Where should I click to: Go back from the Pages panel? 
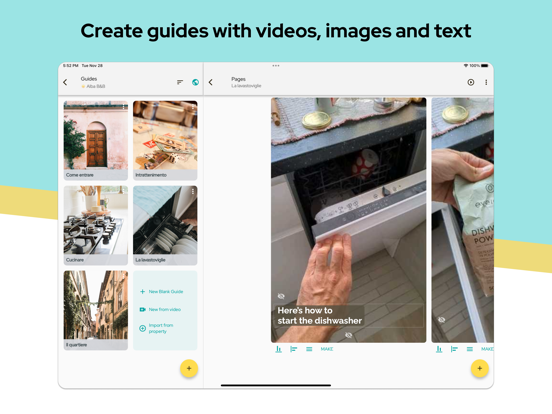click(x=211, y=82)
